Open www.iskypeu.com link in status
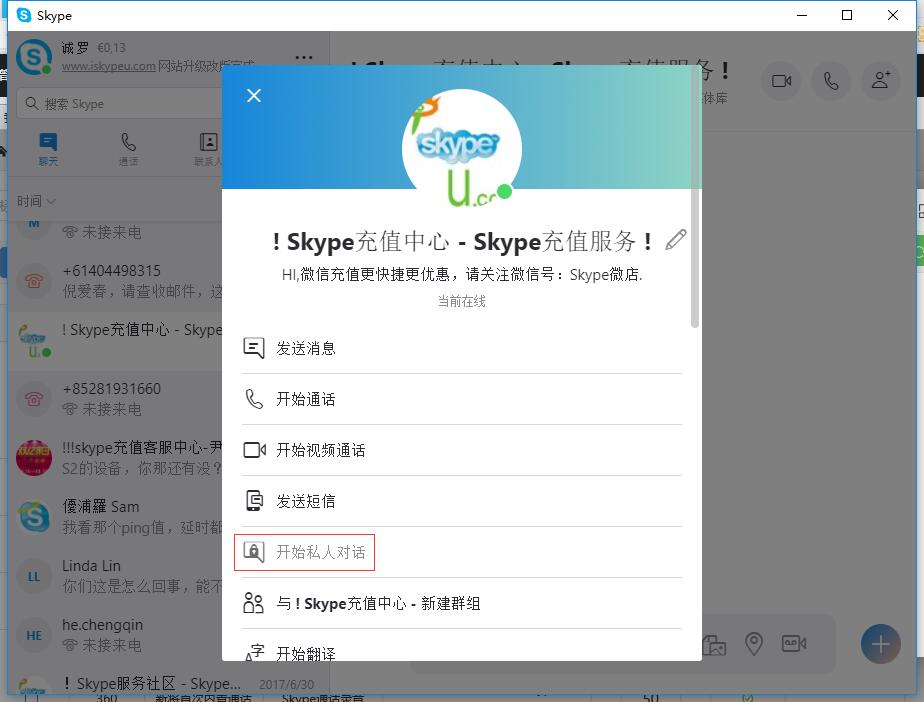This screenshot has height=702, width=924. pyautogui.click(x=109, y=66)
